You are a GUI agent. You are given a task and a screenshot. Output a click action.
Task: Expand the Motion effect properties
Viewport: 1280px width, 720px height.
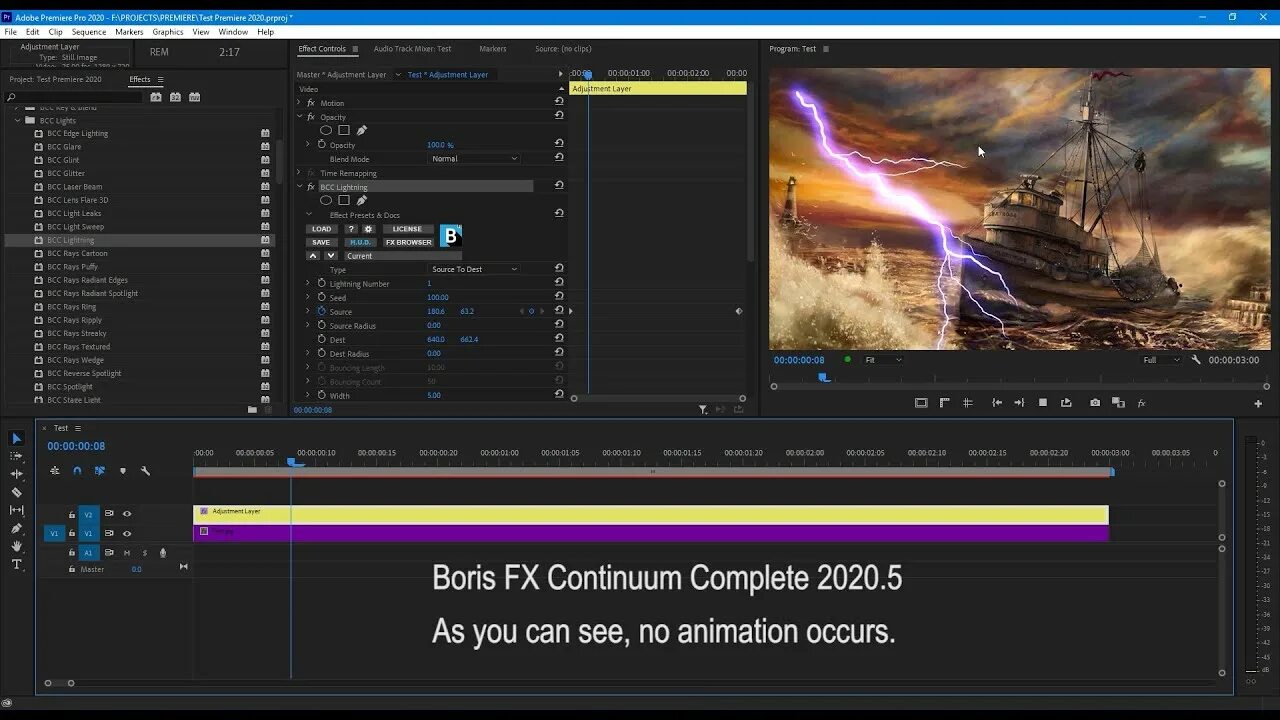click(x=299, y=103)
